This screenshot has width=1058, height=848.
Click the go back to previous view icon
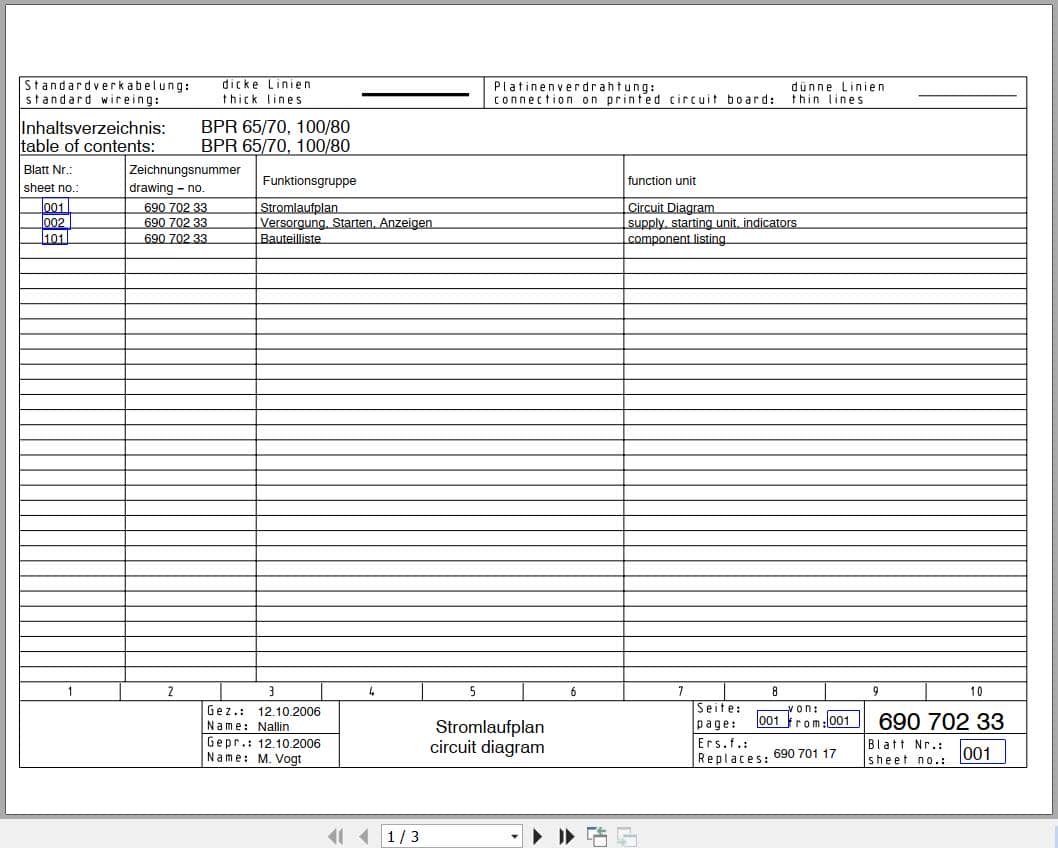coord(596,837)
